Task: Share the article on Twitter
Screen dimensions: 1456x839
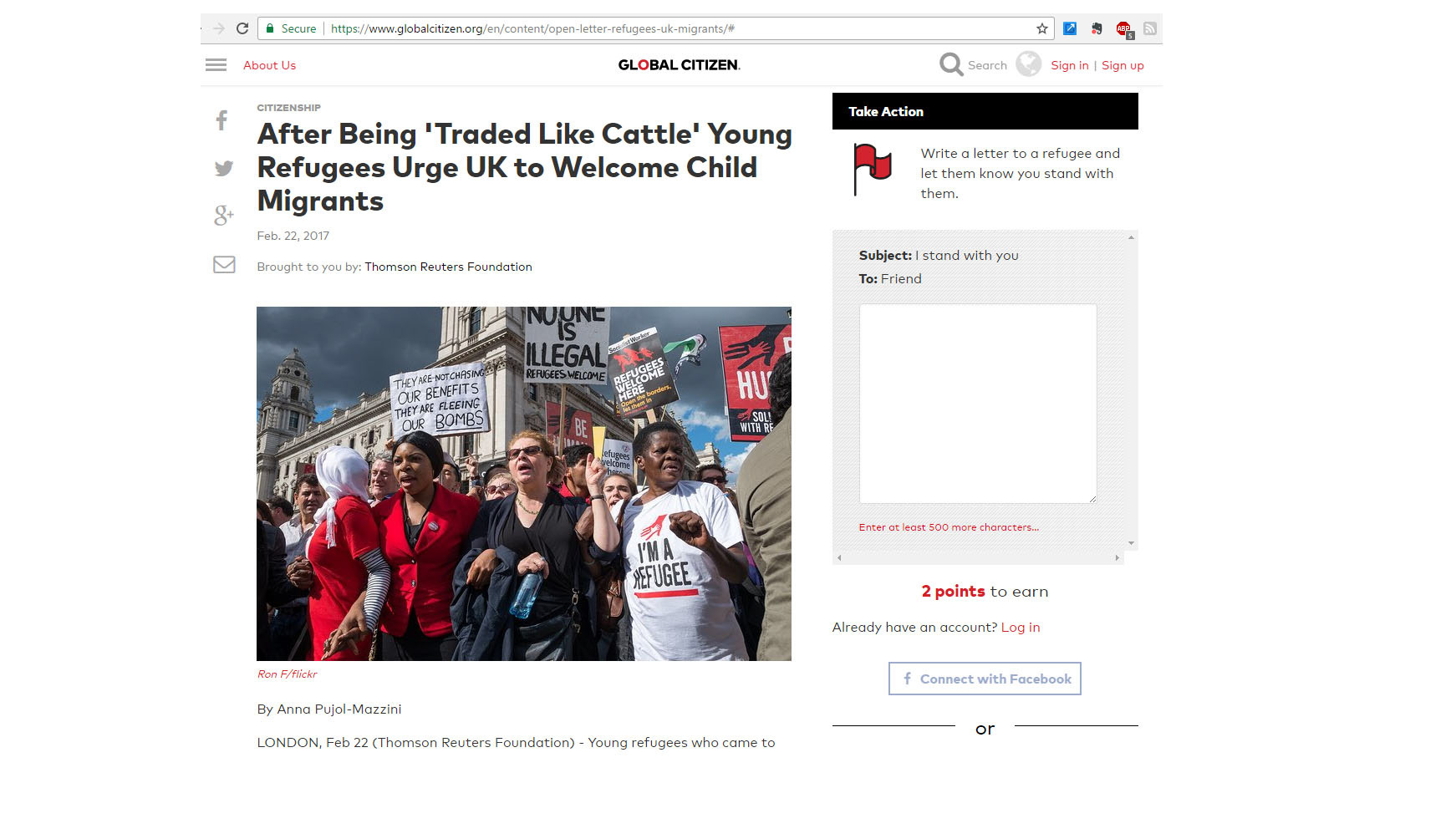Action: click(x=224, y=168)
